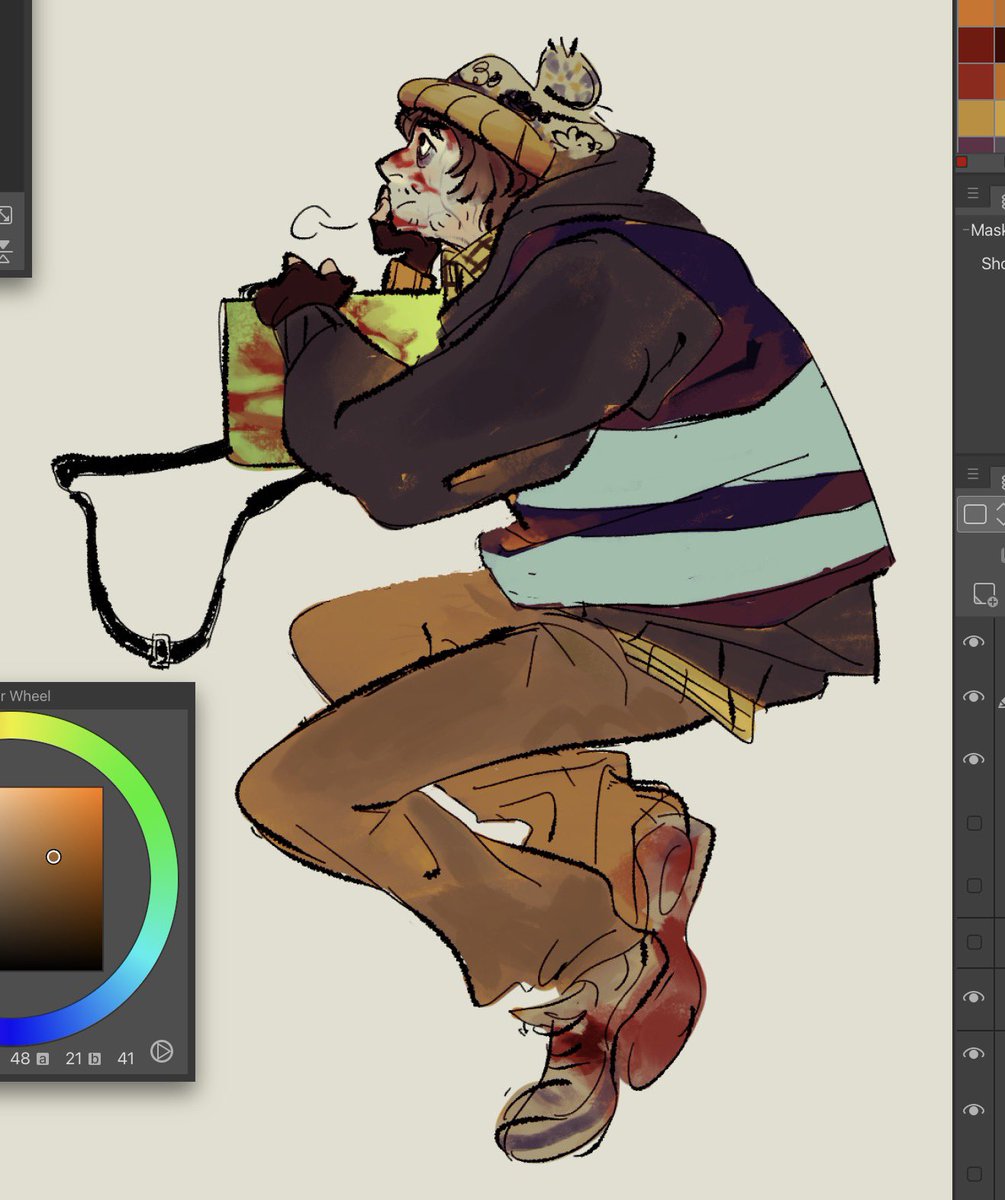Pick the bright red swatch in the color set
The image size is (1005, 1200).
tap(975, 81)
